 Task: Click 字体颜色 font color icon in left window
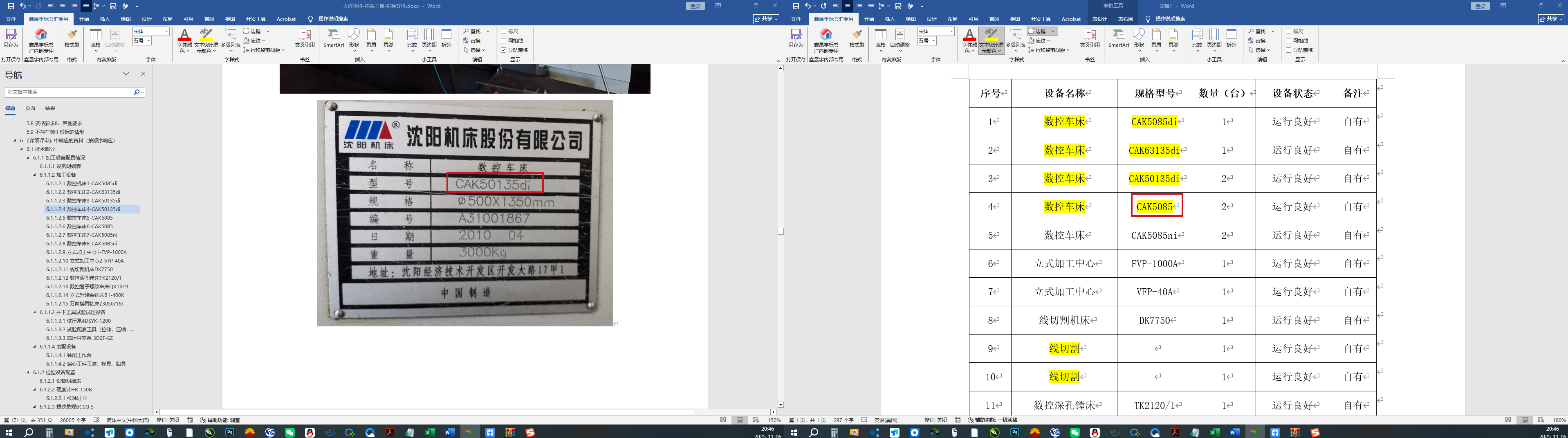coord(184,41)
